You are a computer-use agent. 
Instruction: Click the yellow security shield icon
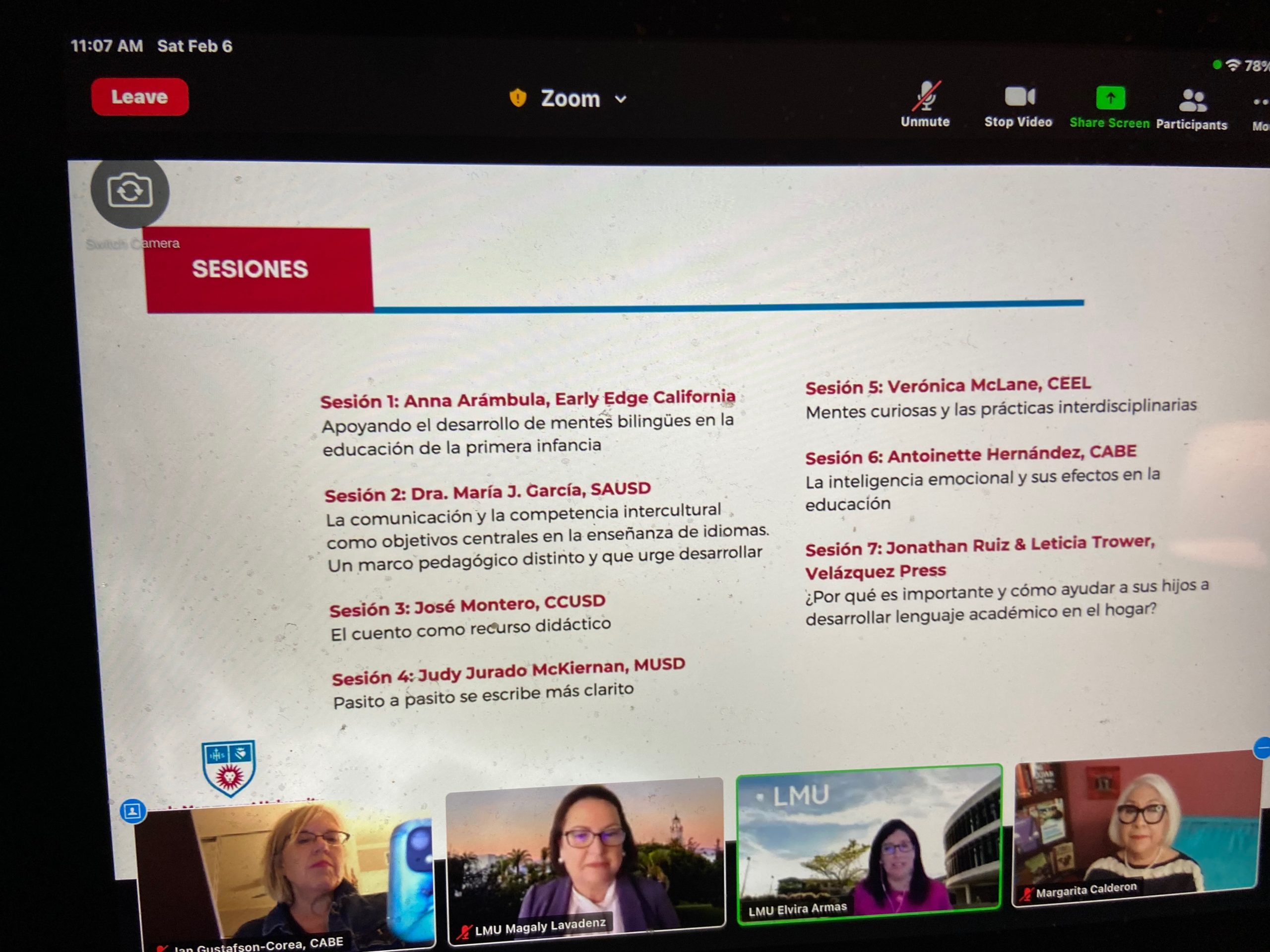coord(518,98)
